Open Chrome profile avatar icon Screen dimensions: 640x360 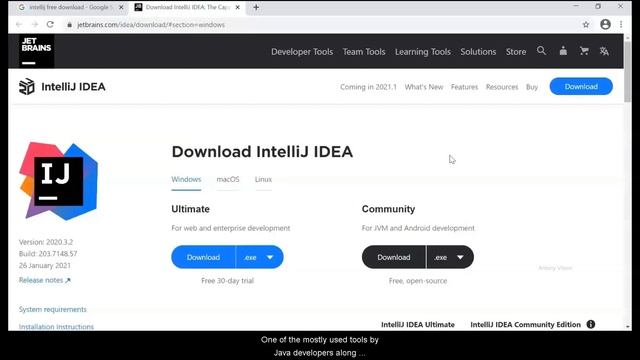[605, 24]
